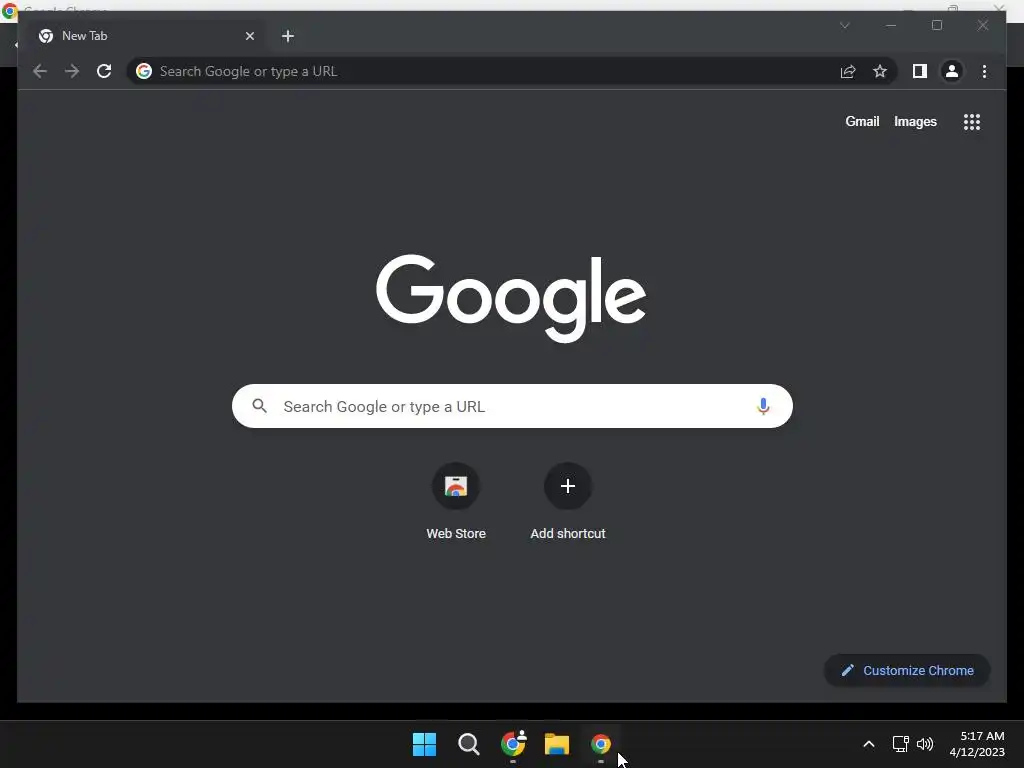Start voice search with microphone
The image size is (1024, 768).
763,406
